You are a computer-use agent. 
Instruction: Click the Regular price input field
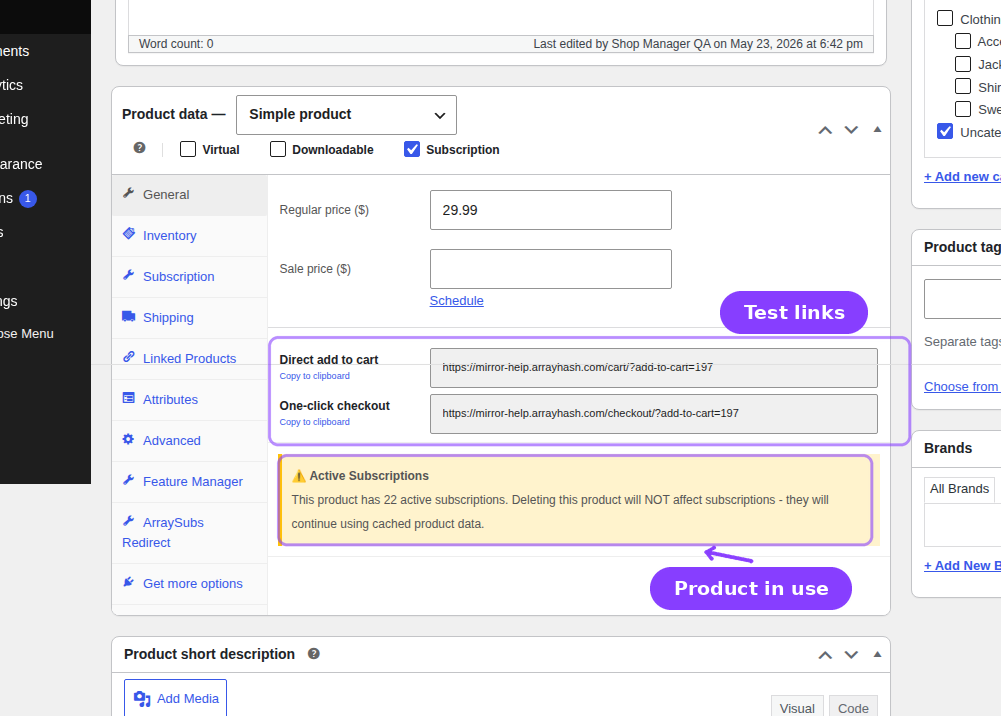click(x=551, y=210)
